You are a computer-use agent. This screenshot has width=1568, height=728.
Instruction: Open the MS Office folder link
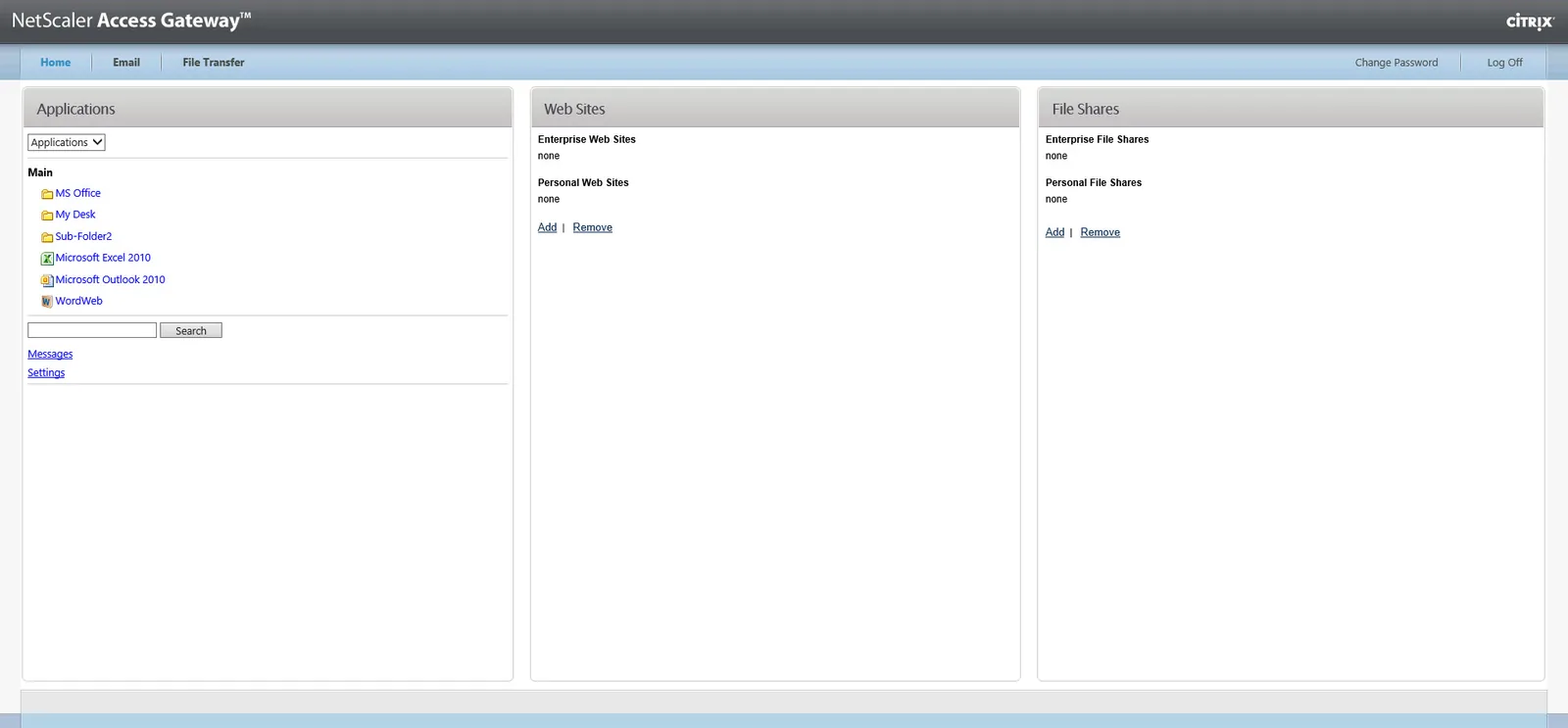tap(78, 193)
